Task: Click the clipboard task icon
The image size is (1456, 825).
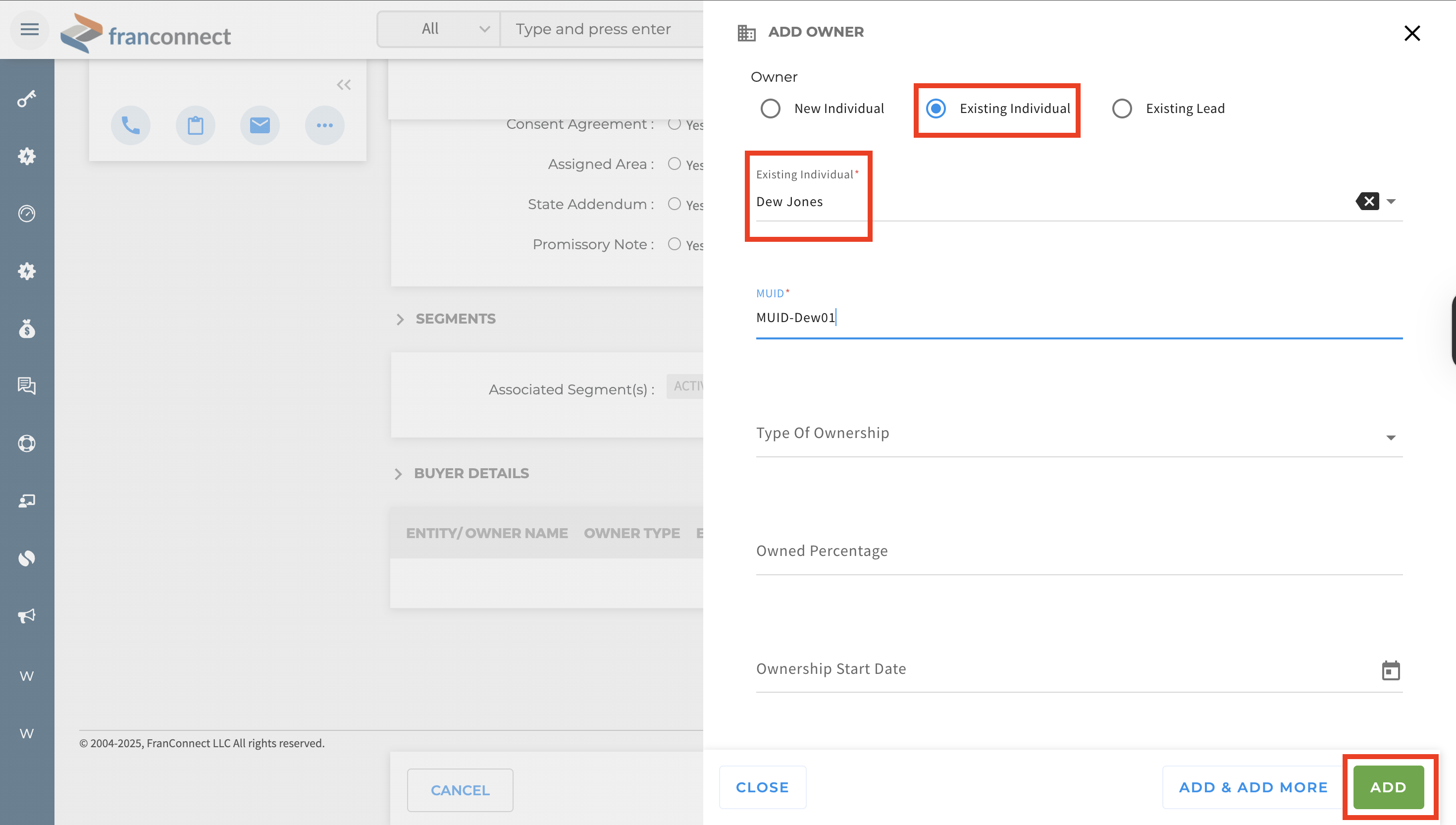Action: [196, 125]
